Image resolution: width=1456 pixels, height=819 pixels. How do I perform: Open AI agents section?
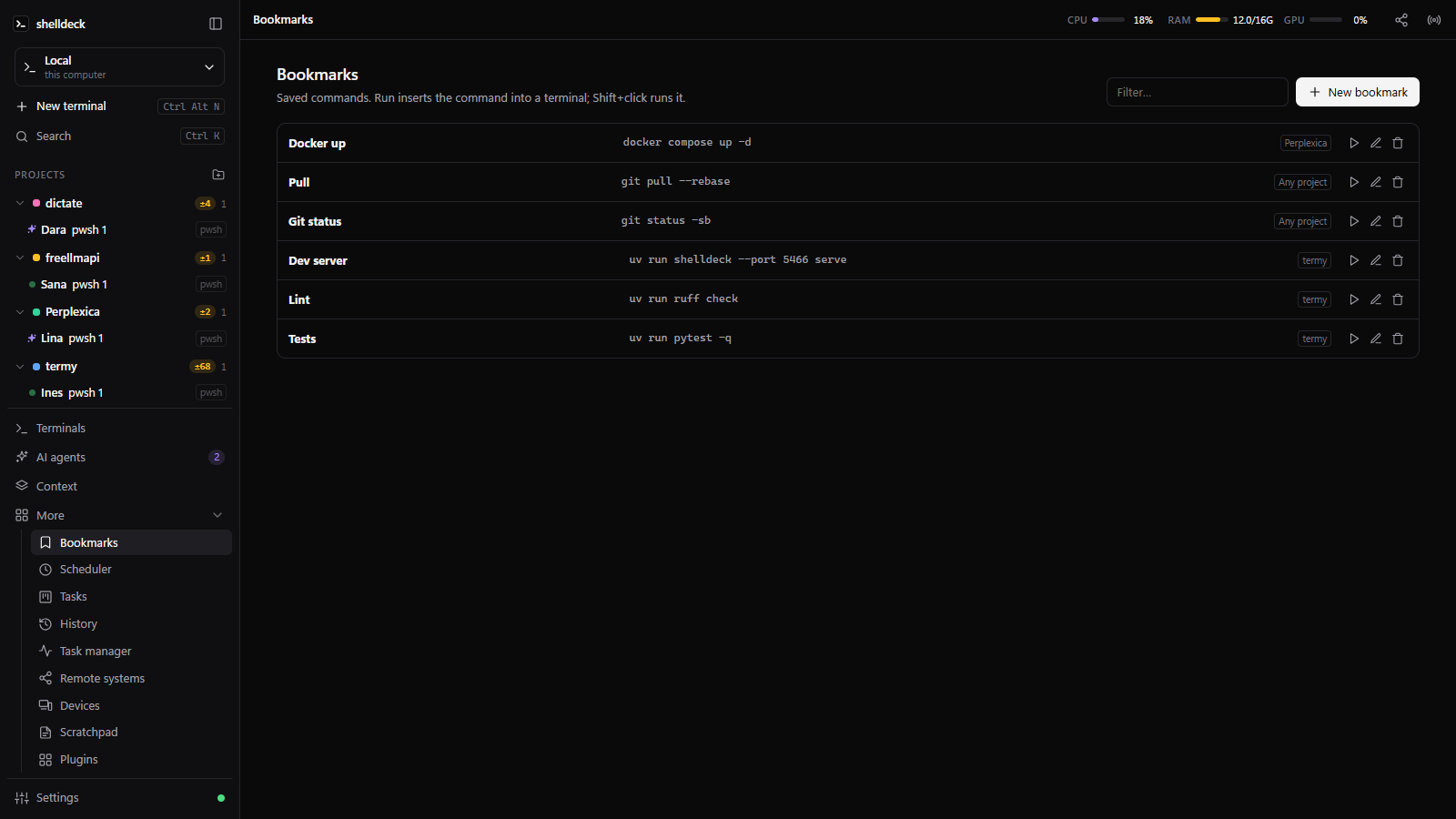point(119,457)
